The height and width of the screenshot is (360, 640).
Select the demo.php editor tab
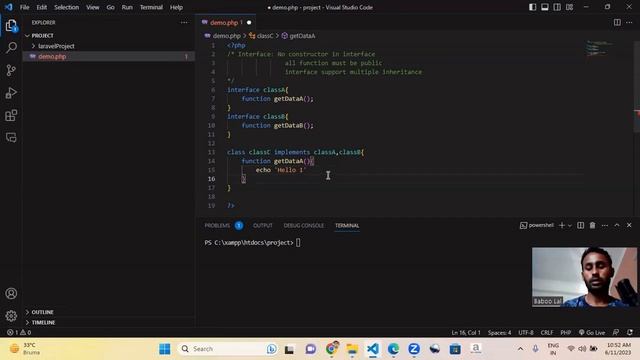[227, 22]
